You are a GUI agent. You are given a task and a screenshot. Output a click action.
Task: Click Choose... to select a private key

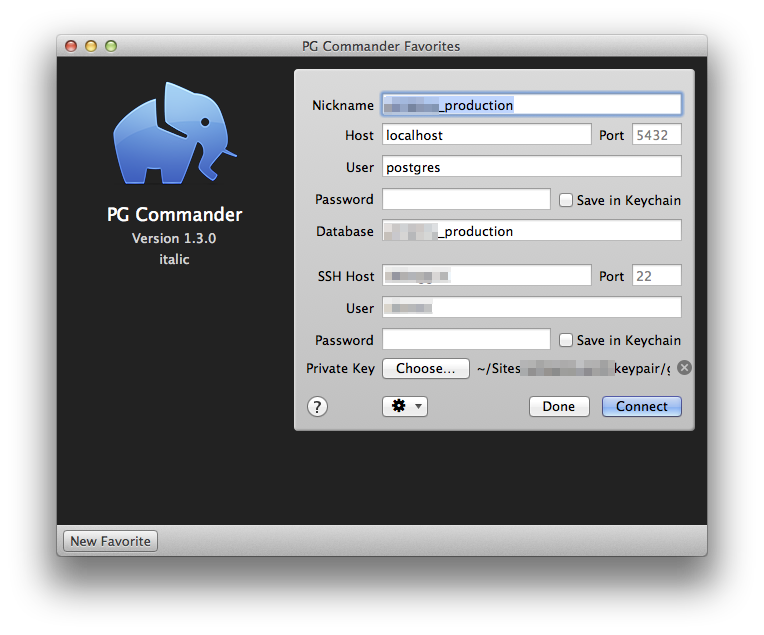(426, 368)
